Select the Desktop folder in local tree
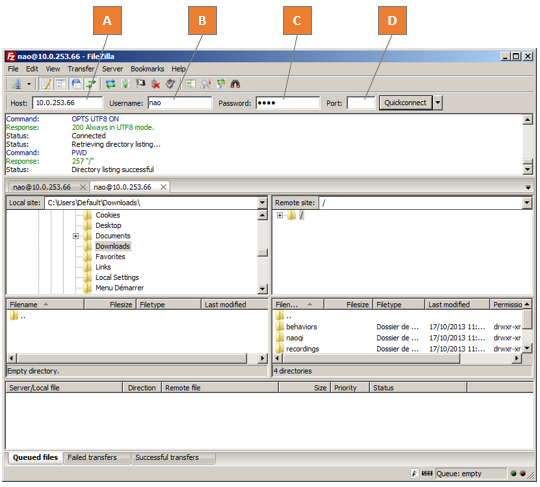The height and width of the screenshot is (487, 540). tap(108, 225)
